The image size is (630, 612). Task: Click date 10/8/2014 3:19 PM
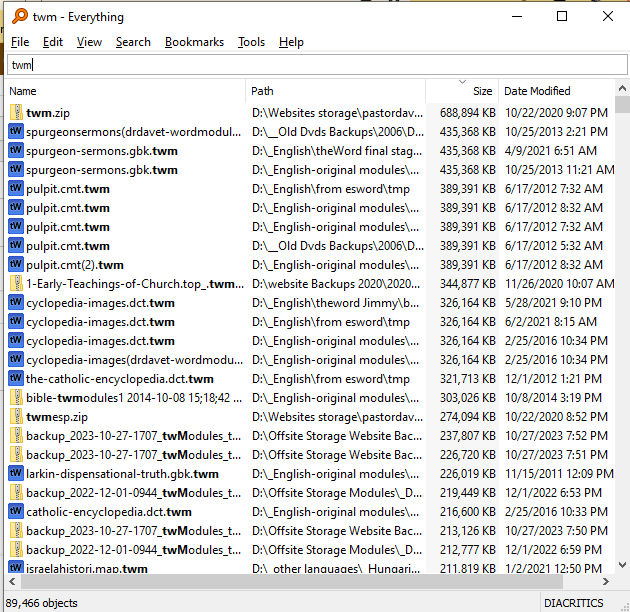(553, 397)
